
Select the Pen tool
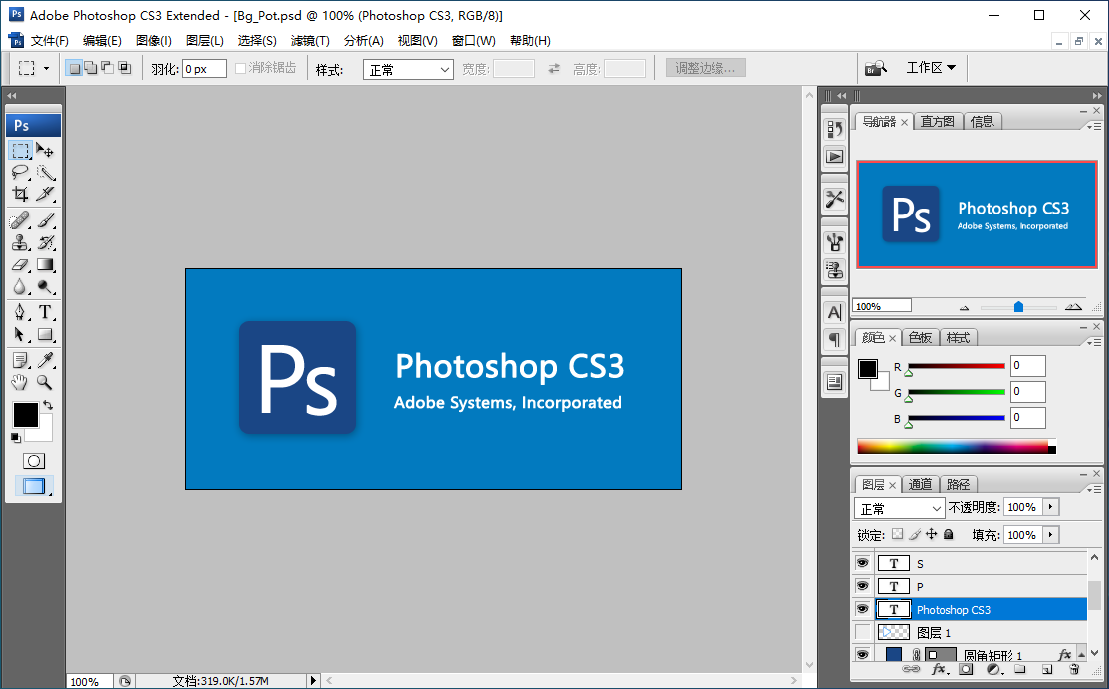(18, 311)
